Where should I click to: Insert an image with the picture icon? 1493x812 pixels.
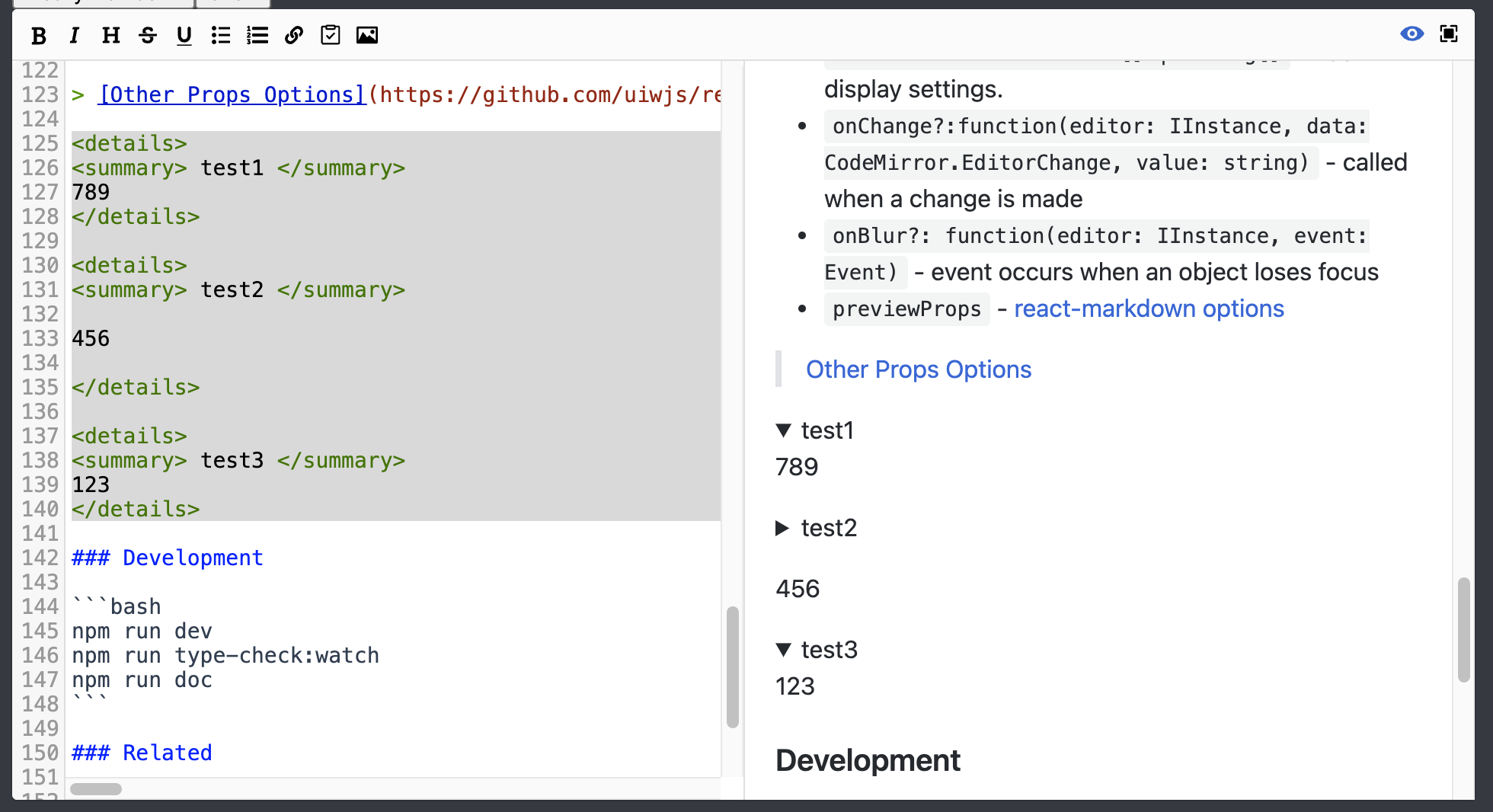[367, 35]
